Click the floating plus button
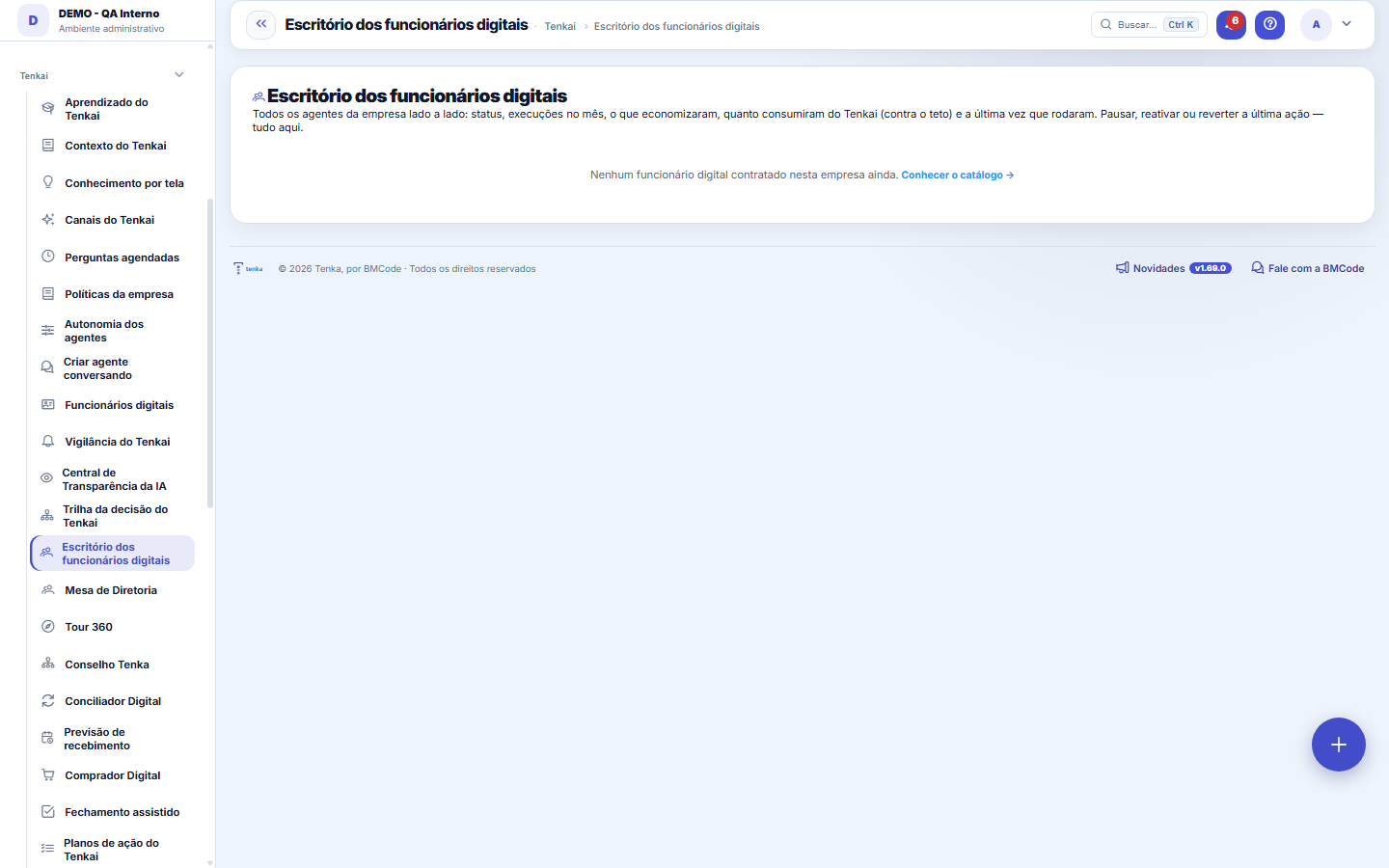Image resolution: width=1389 pixels, height=868 pixels. (x=1339, y=745)
